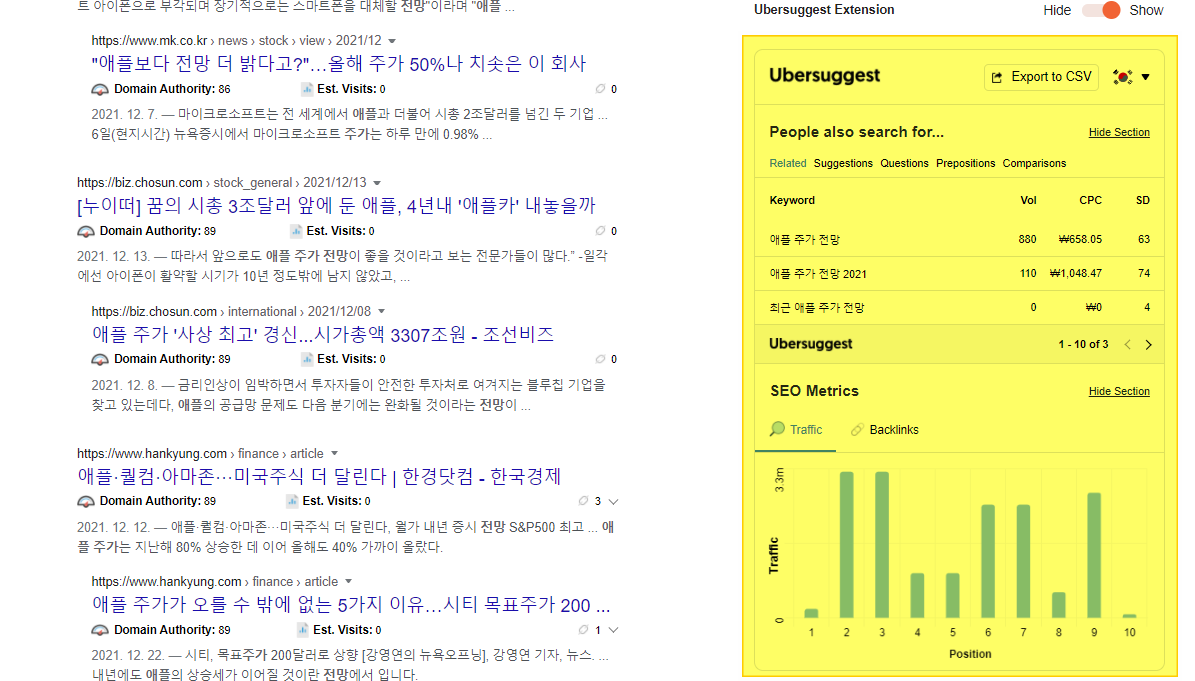Image resolution: width=1195 pixels, height=681 pixels.
Task: Click Domain Authority gauge for 사상 최고 result
Action: (100, 360)
